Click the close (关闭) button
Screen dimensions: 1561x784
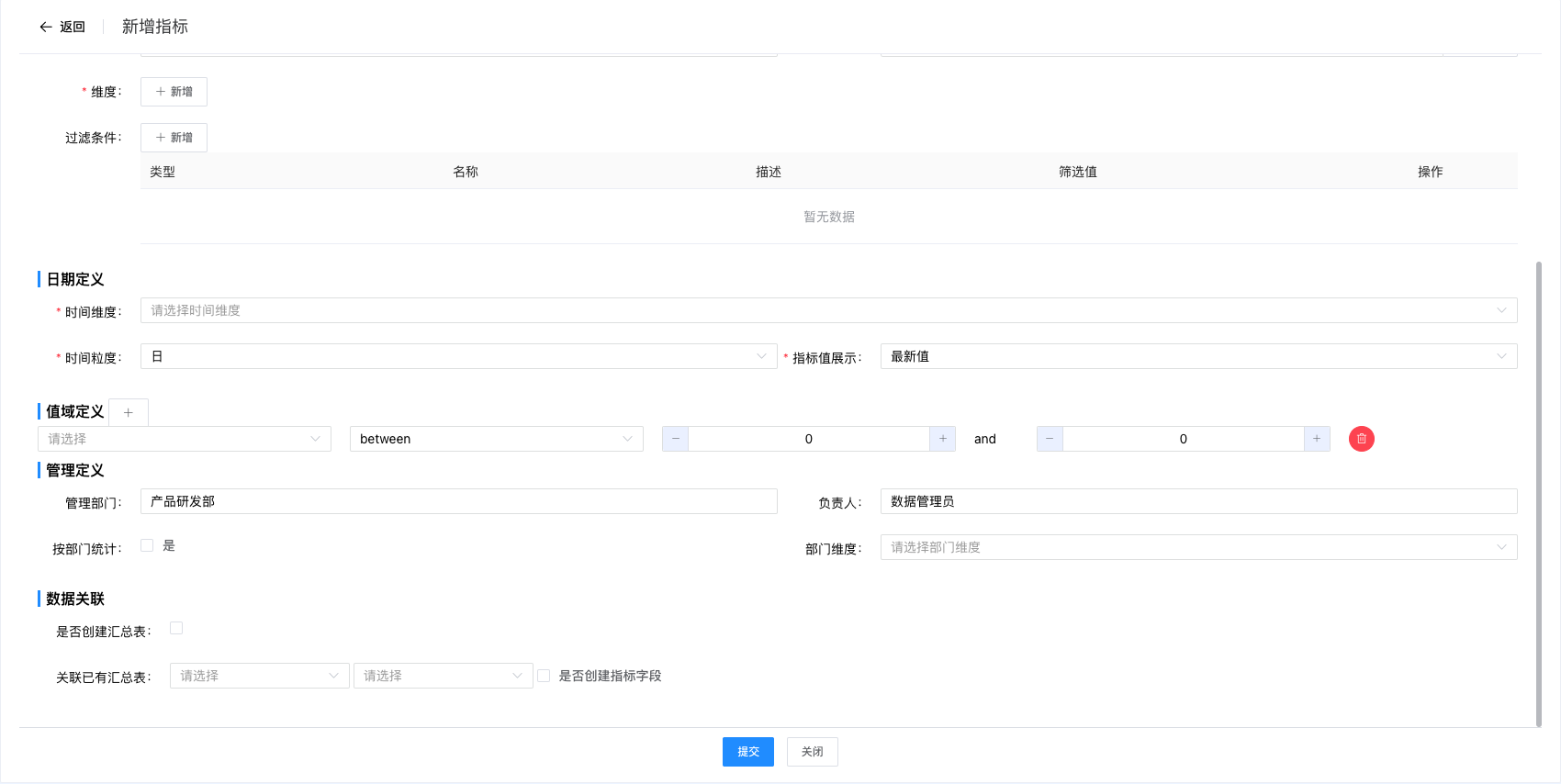coord(812,751)
